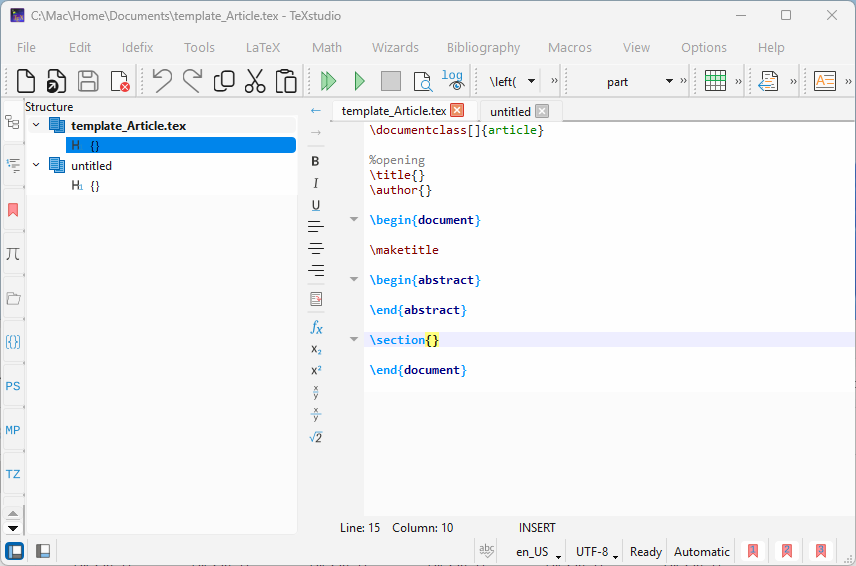This screenshot has height=566, width=856.
Task: Place cursor on \maketitle line
Action: click(404, 250)
